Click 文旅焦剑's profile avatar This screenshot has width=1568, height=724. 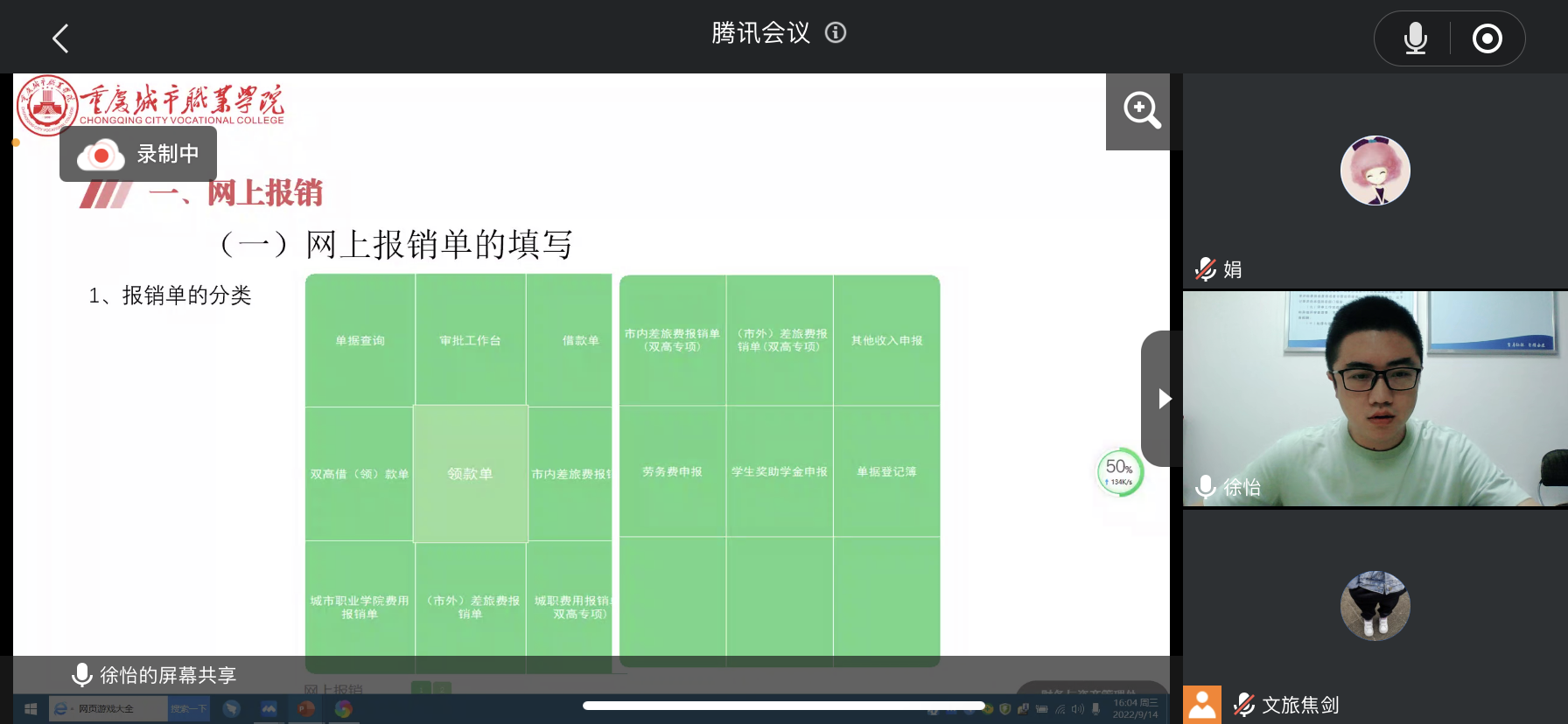point(1375,605)
